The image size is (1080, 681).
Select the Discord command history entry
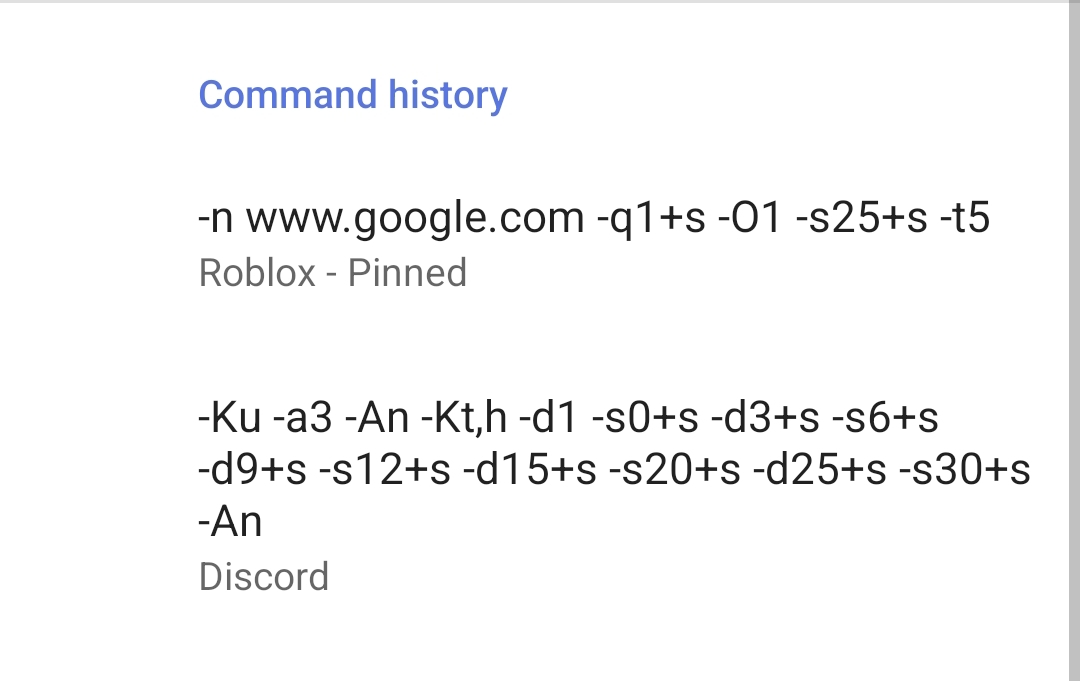pos(614,495)
